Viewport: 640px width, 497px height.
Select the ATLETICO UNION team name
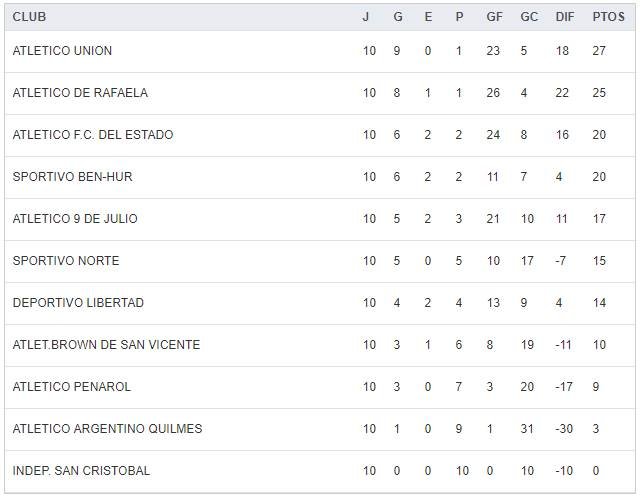tap(62, 51)
